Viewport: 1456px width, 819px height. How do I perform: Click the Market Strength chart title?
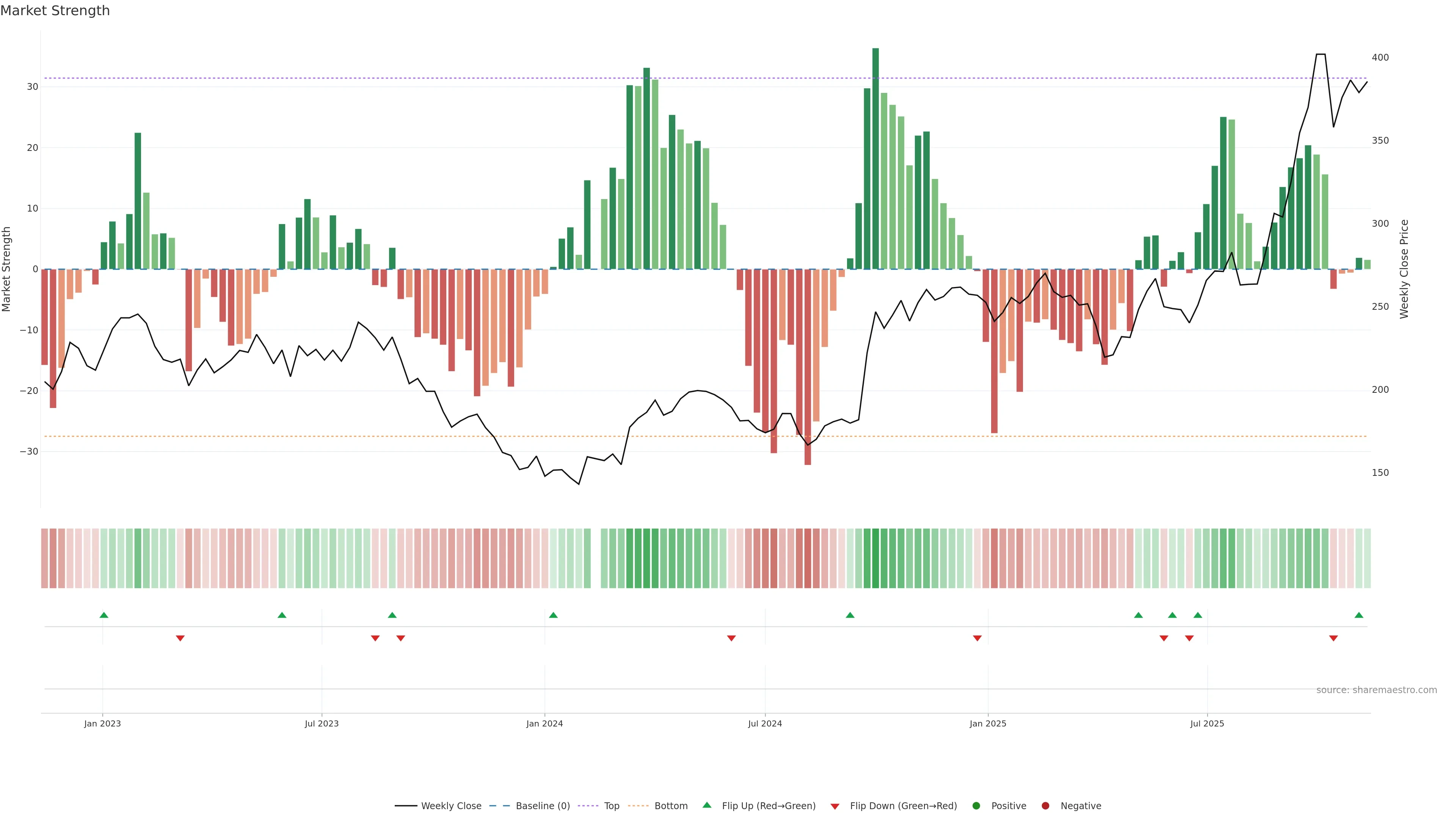pos(55,11)
